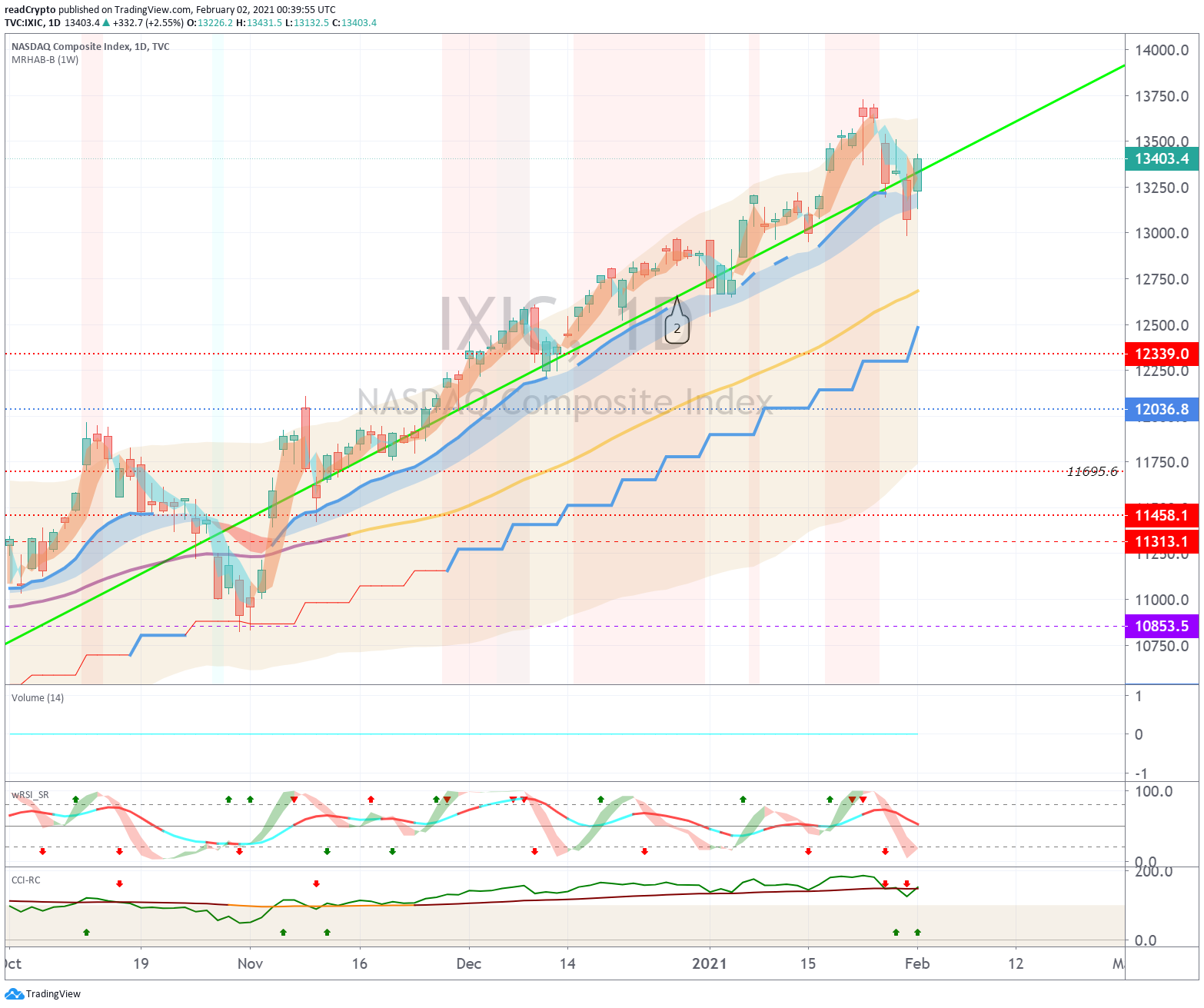Image resolution: width=1204 pixels, height=1008 pixels.
Task: Click the 16 date on time axis
Action: [359, 964]
